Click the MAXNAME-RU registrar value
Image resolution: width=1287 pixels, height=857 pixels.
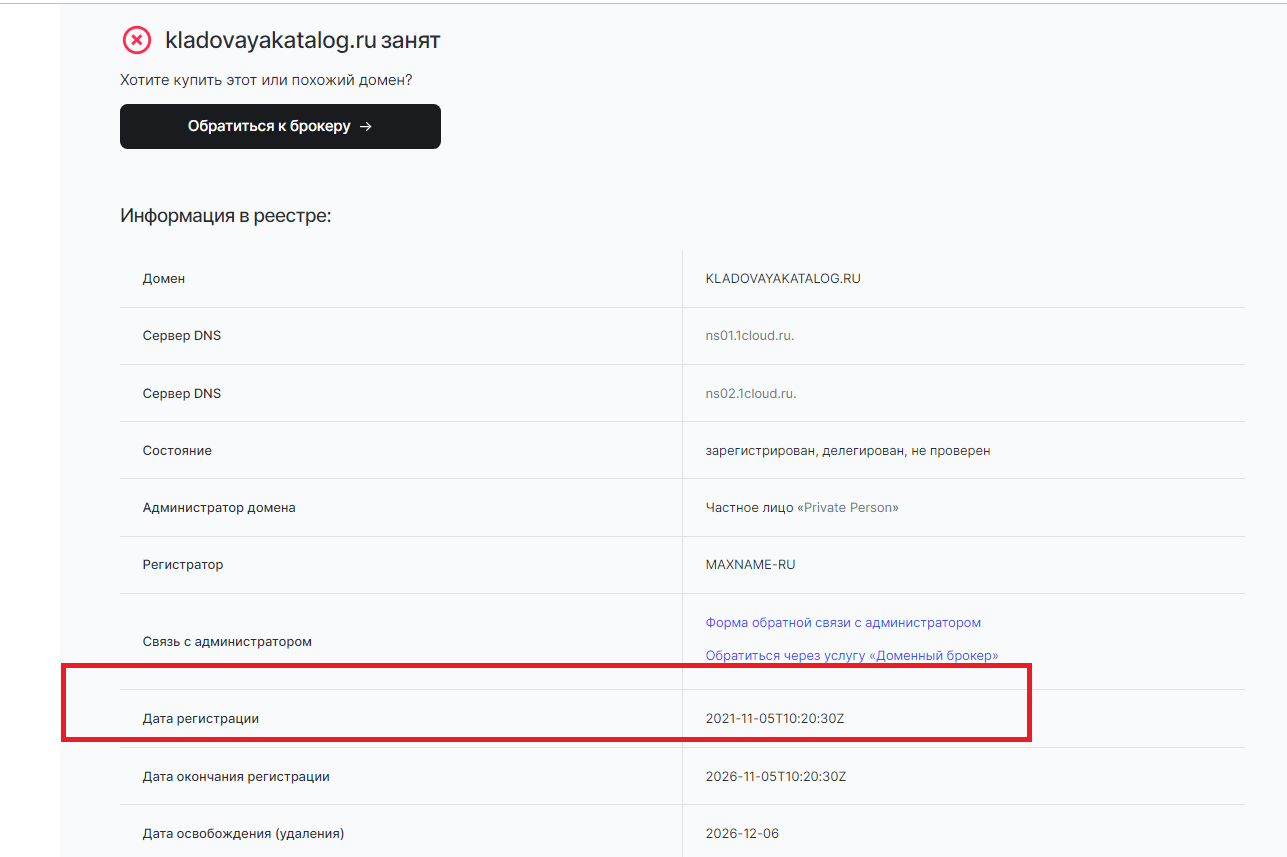pyautogui.click(x=751, y=564)
